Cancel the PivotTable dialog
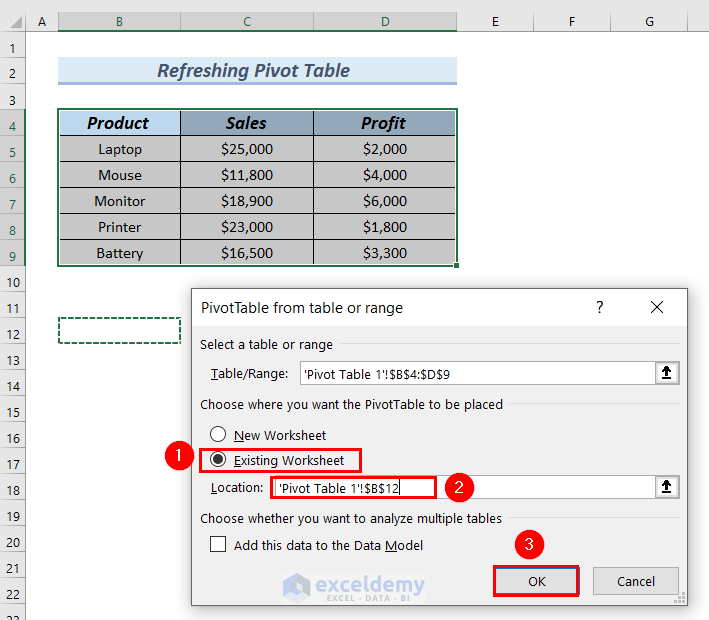 635,581
